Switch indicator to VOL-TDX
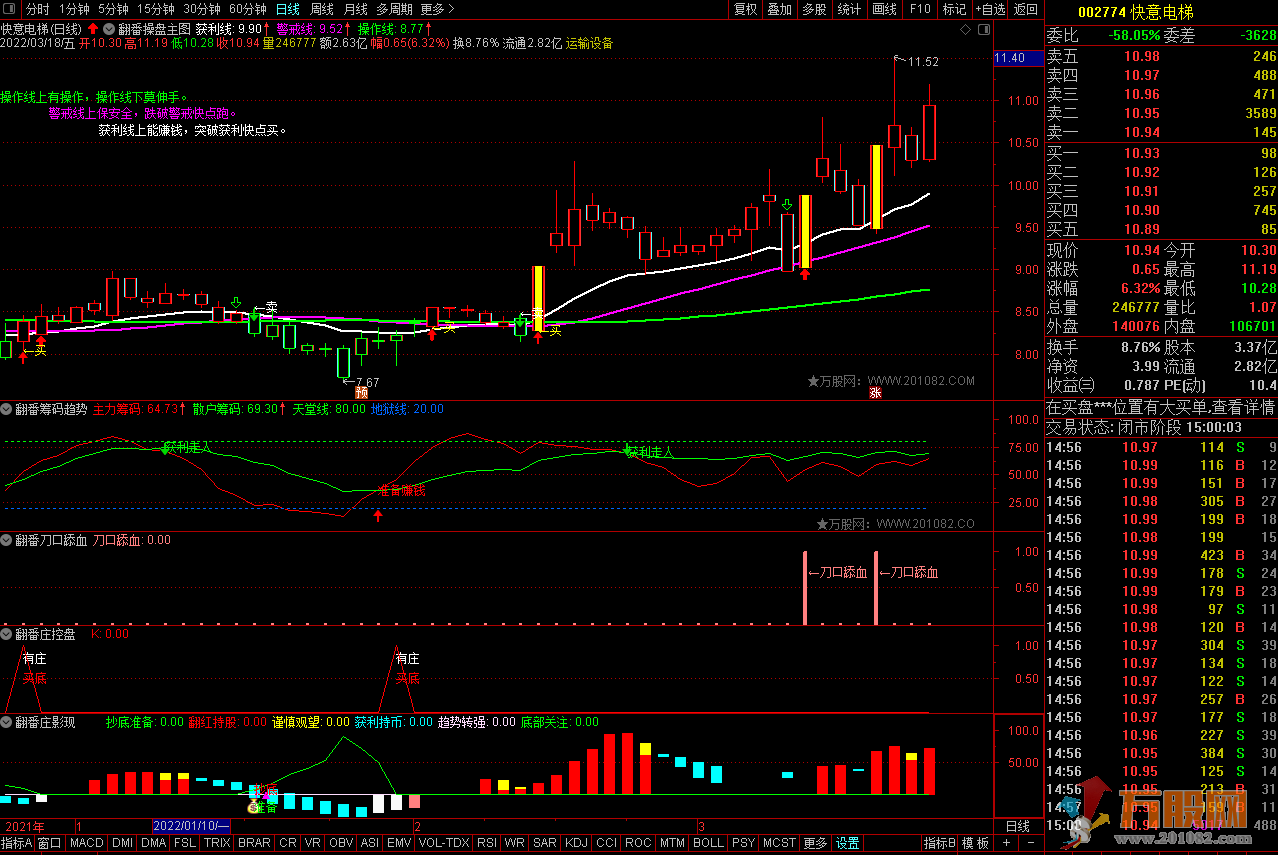The image size is (1278, 855). point(444,843)
